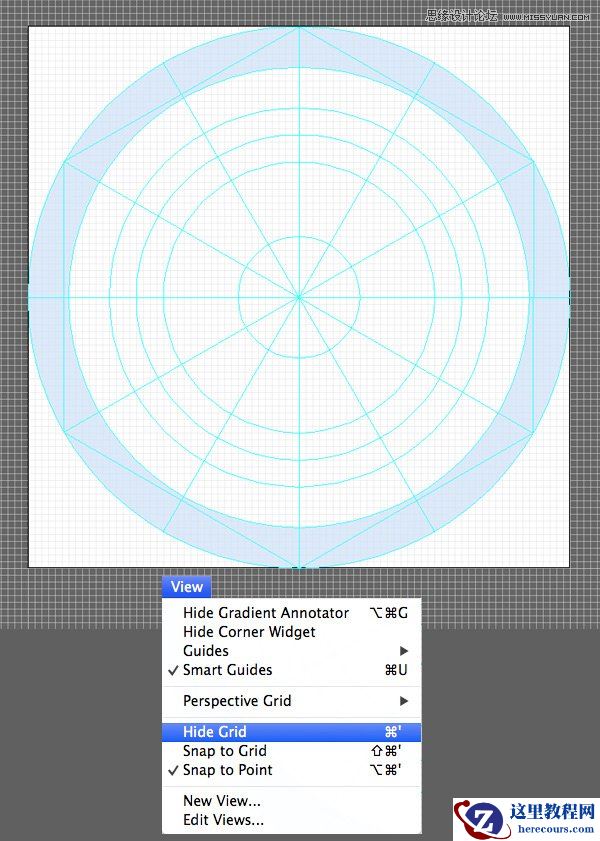Open the View menu title
The height and width of the screenshot is (841, 600).
[x=186, y=587]
